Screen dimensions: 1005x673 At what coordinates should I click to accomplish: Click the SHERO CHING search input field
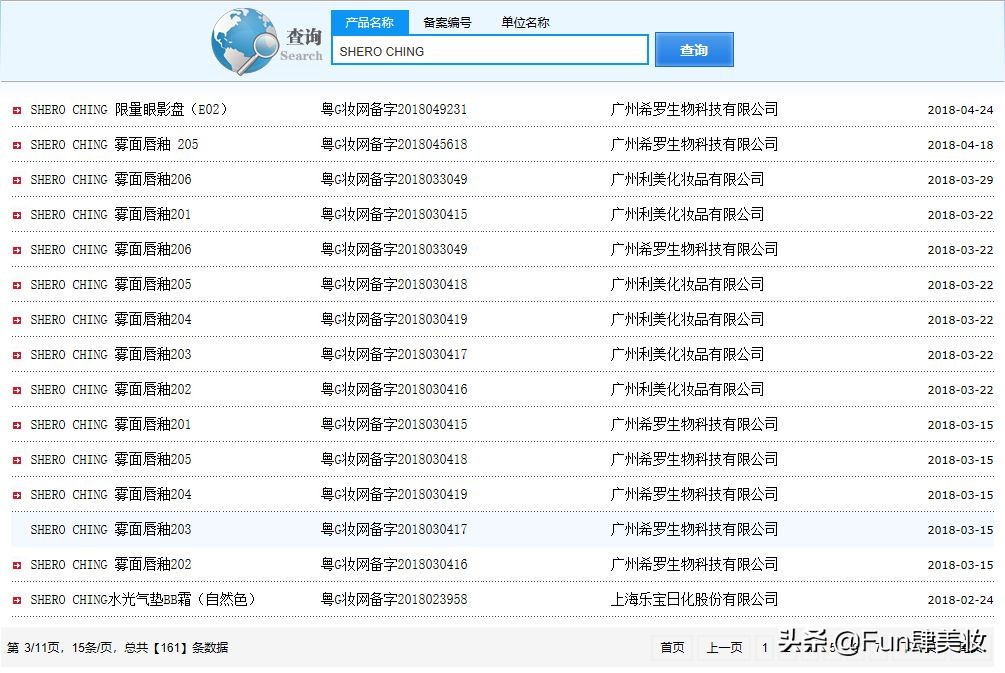pyautogui.click(x=489, y=49)
